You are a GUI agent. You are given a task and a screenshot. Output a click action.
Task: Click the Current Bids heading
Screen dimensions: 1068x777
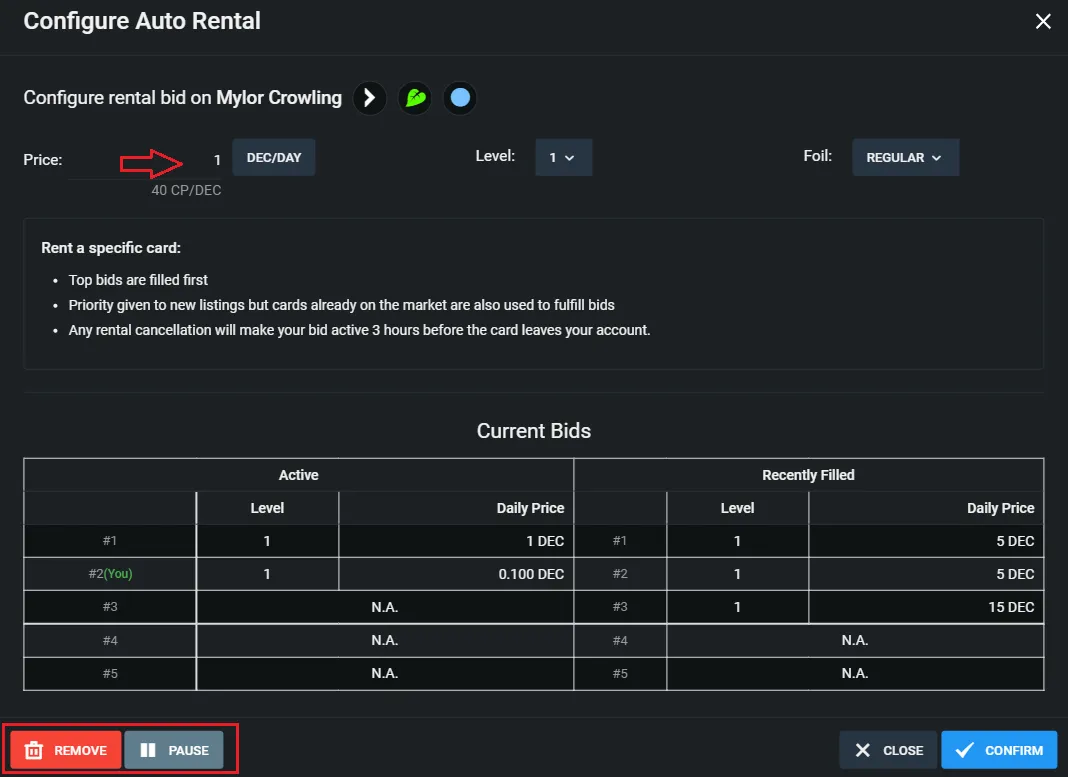point(534,430)
